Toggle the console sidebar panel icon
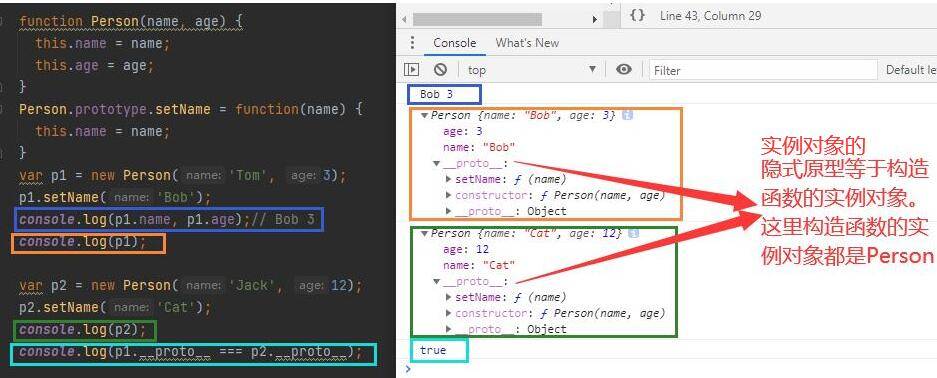 point(411,70)
